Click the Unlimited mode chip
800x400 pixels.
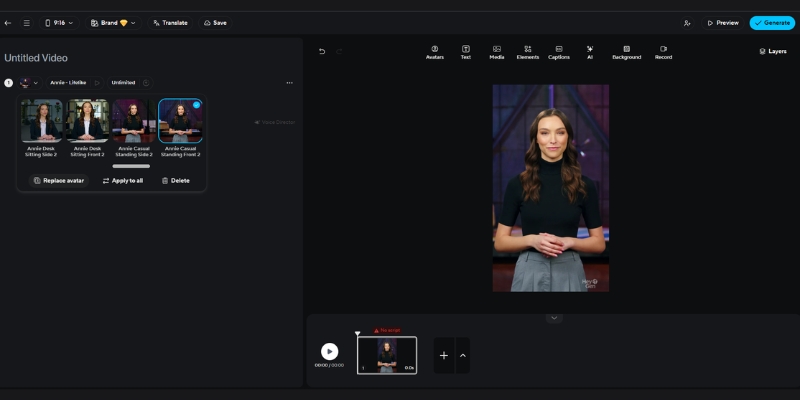(x=123, y=83)
